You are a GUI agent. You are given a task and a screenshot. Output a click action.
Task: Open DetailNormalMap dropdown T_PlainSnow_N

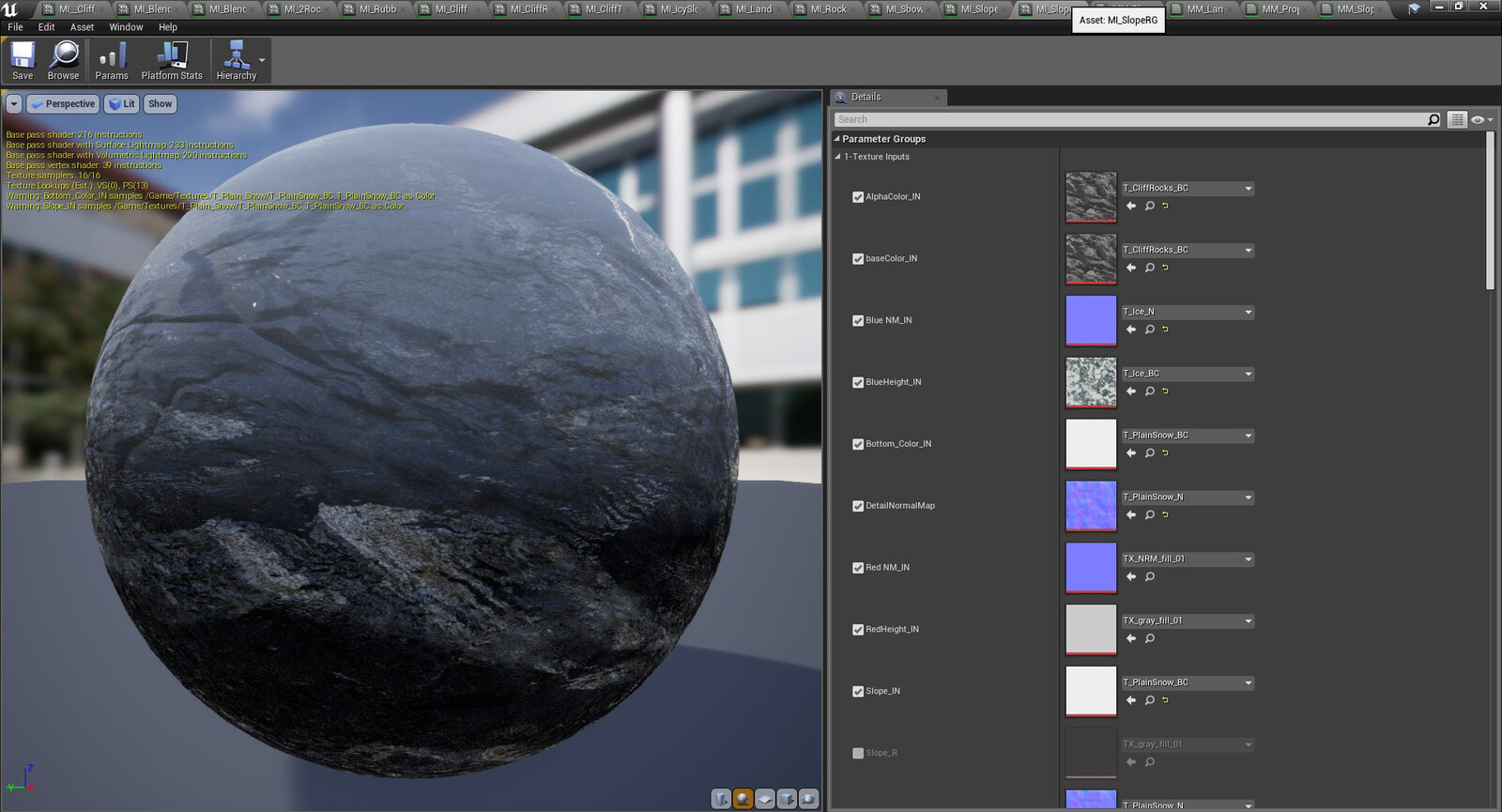(1188, 498)
